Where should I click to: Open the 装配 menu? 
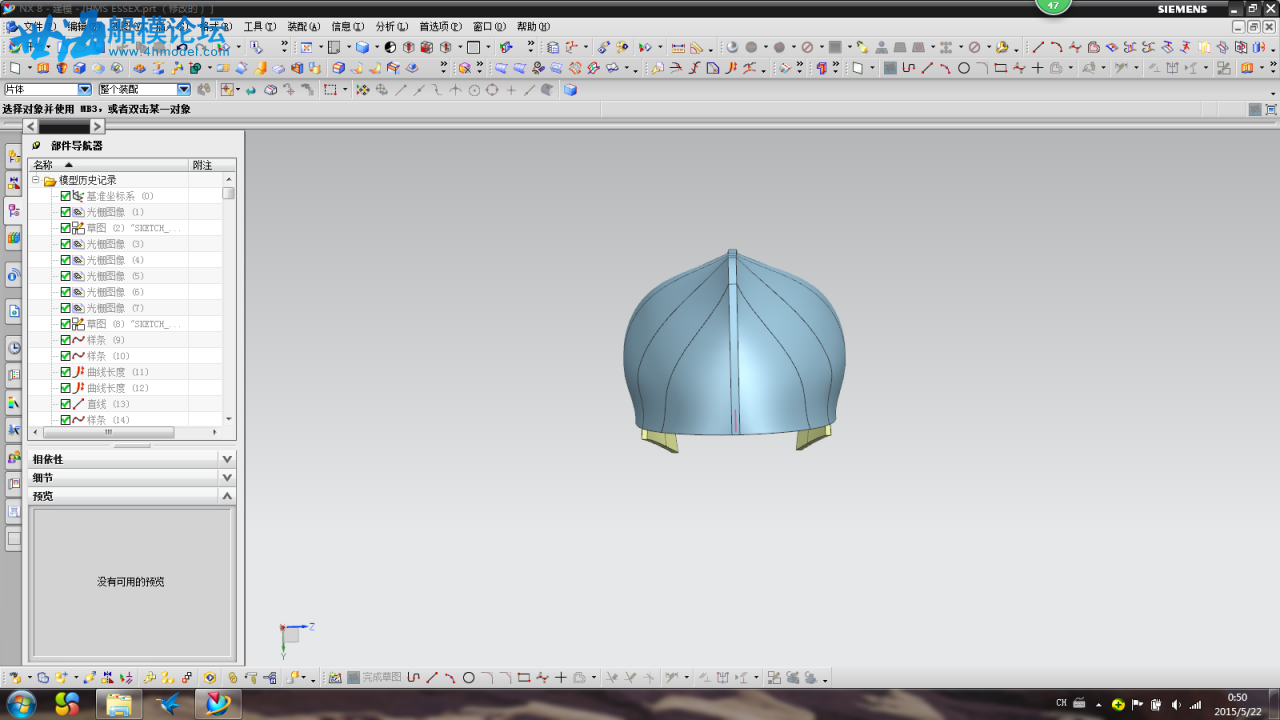pyautogui.click(x=304, y=27)
